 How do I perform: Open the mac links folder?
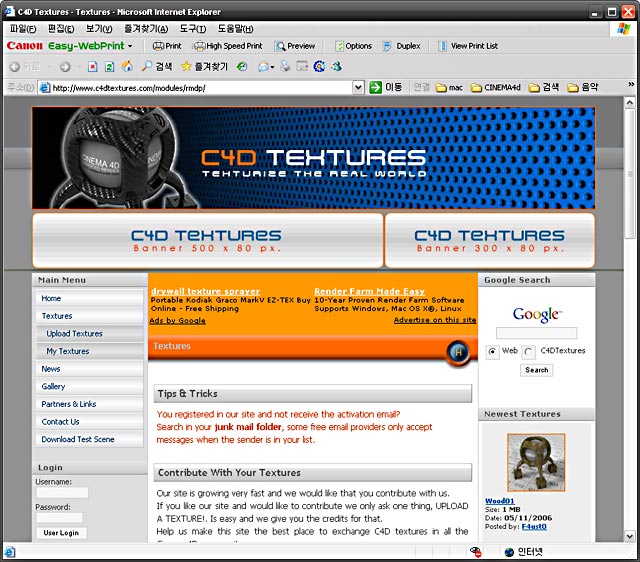click(449, 88)
